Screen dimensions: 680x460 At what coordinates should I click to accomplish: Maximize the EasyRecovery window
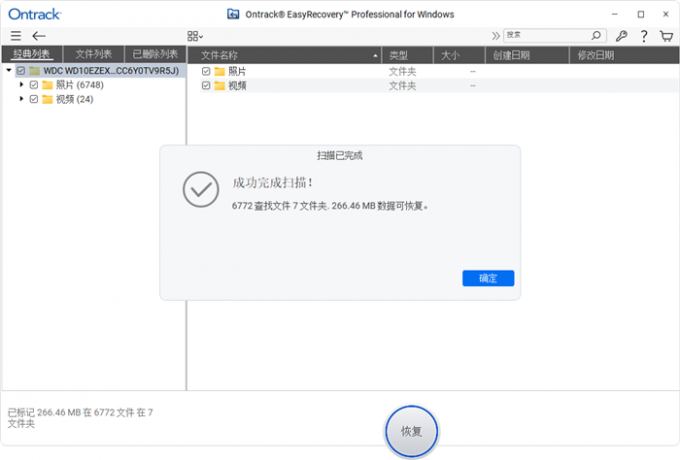[641, 14]
